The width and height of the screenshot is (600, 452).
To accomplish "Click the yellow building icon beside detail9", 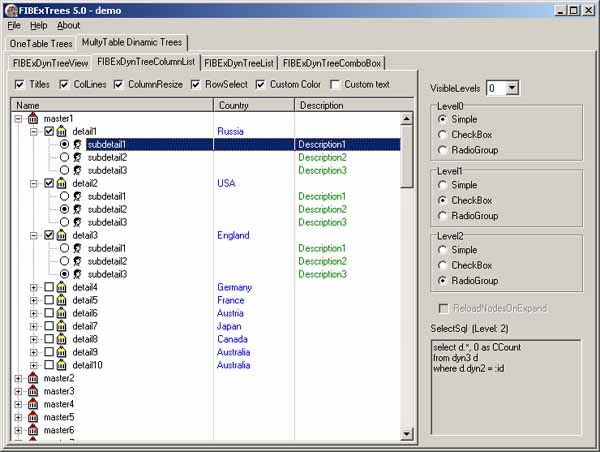I will 62,352.
